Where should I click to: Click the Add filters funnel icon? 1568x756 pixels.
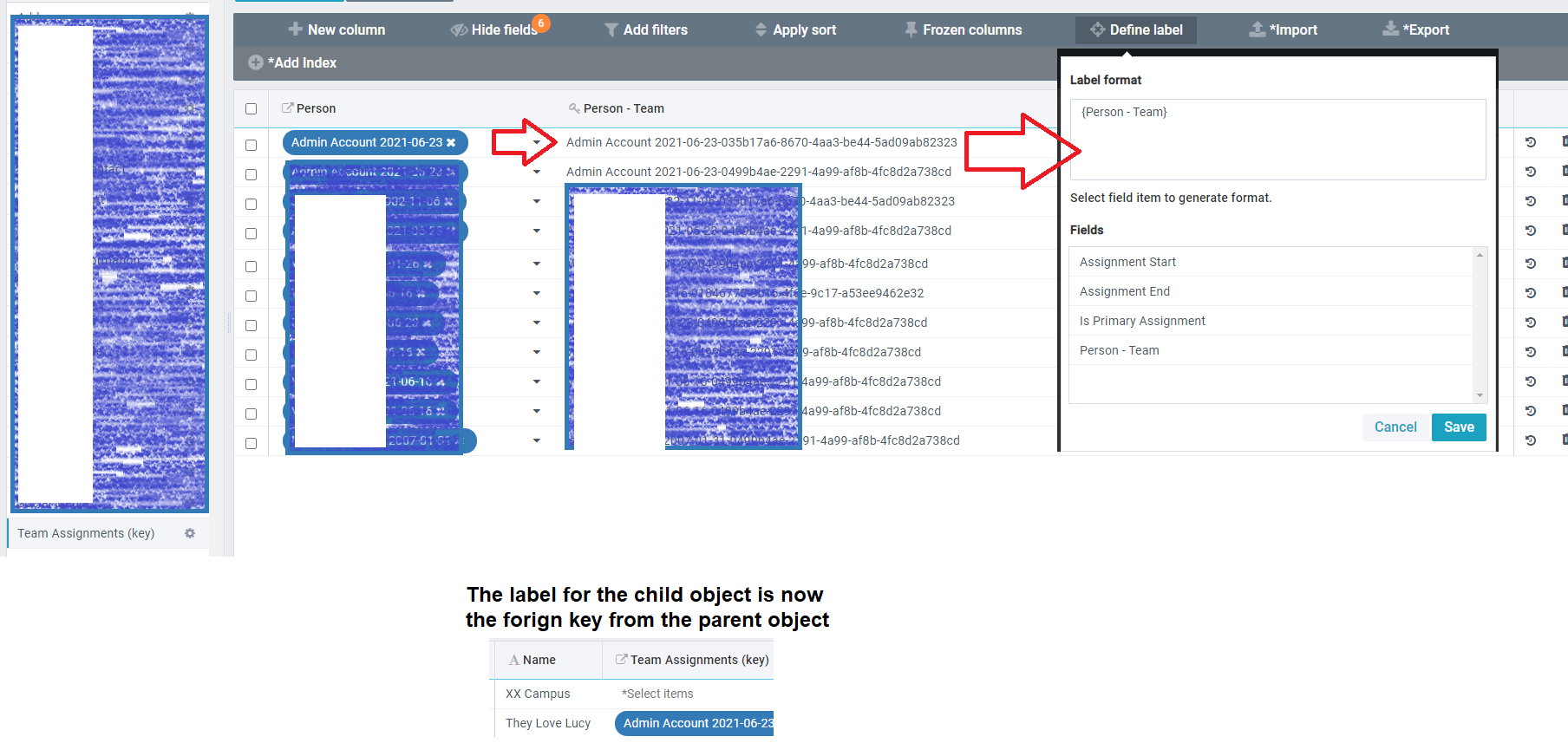(611, 30)
